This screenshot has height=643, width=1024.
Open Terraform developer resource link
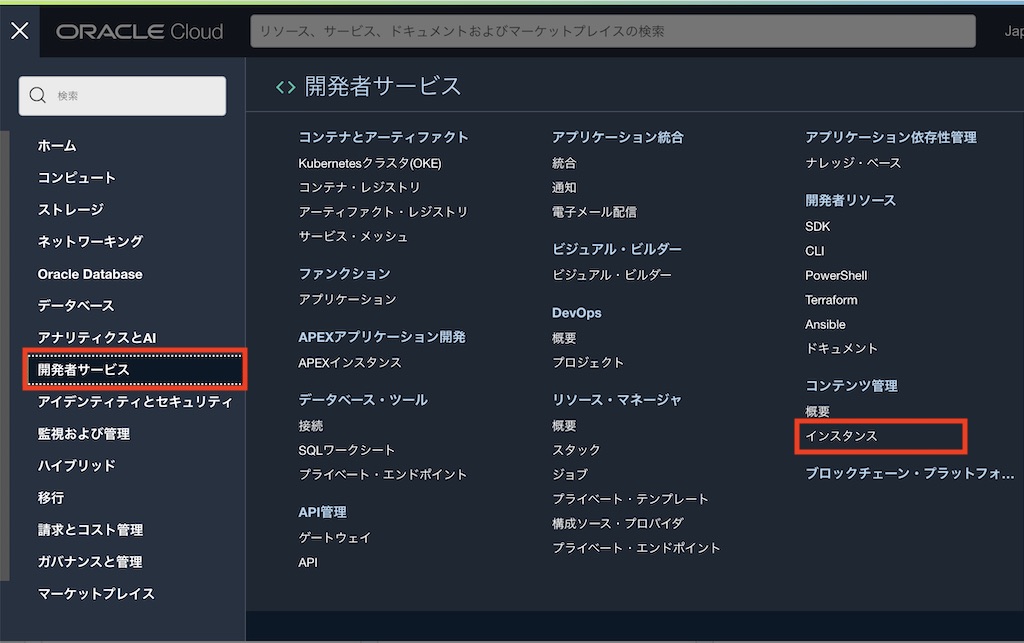tap(831, 300)
